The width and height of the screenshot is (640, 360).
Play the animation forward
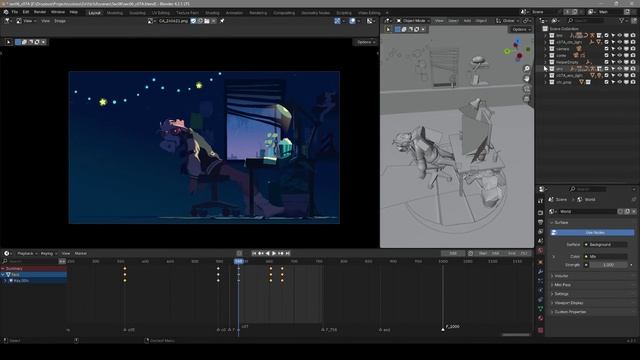[274, 253]
